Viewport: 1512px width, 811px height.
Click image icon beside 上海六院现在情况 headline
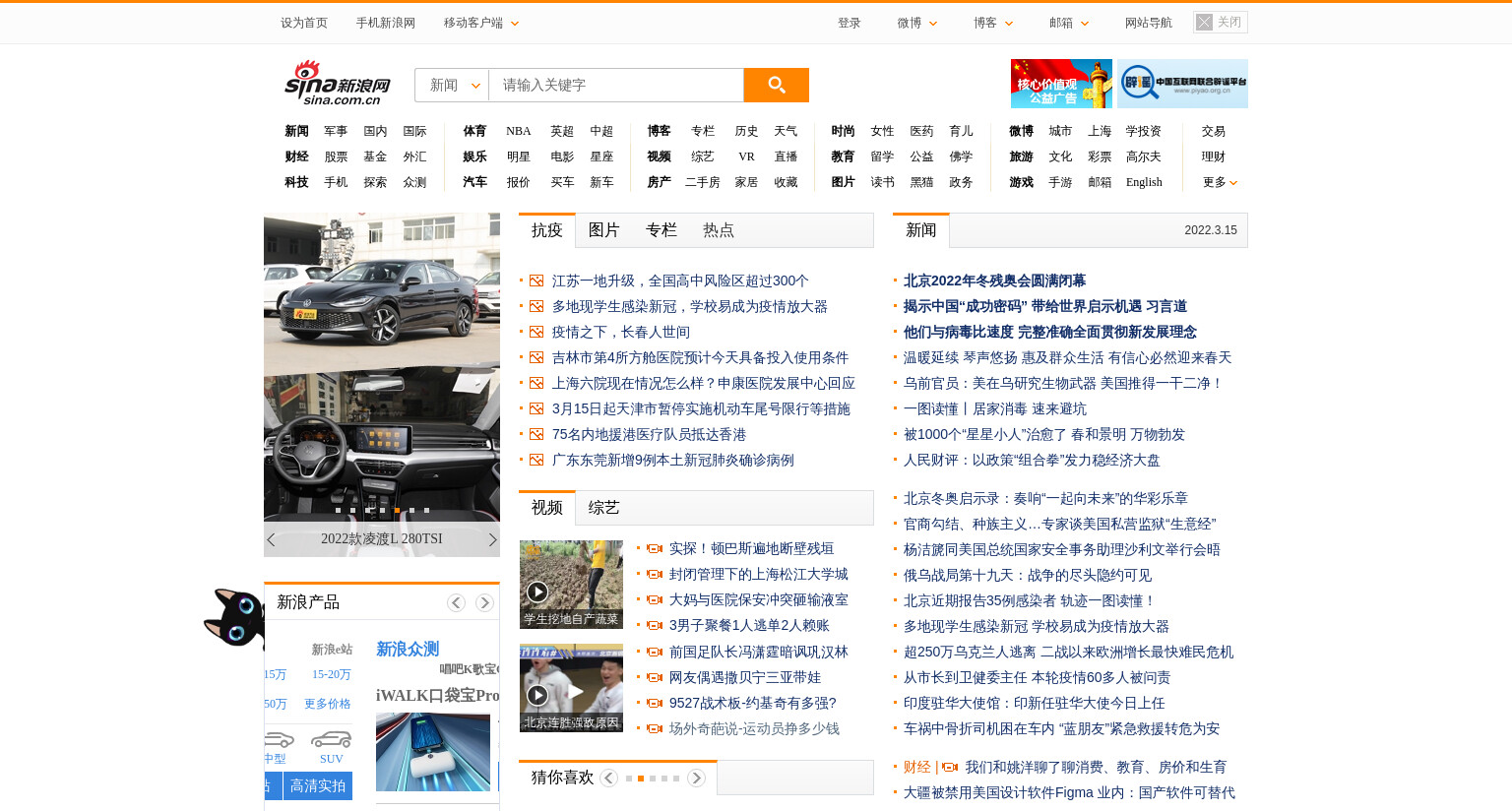pos(536,383)
